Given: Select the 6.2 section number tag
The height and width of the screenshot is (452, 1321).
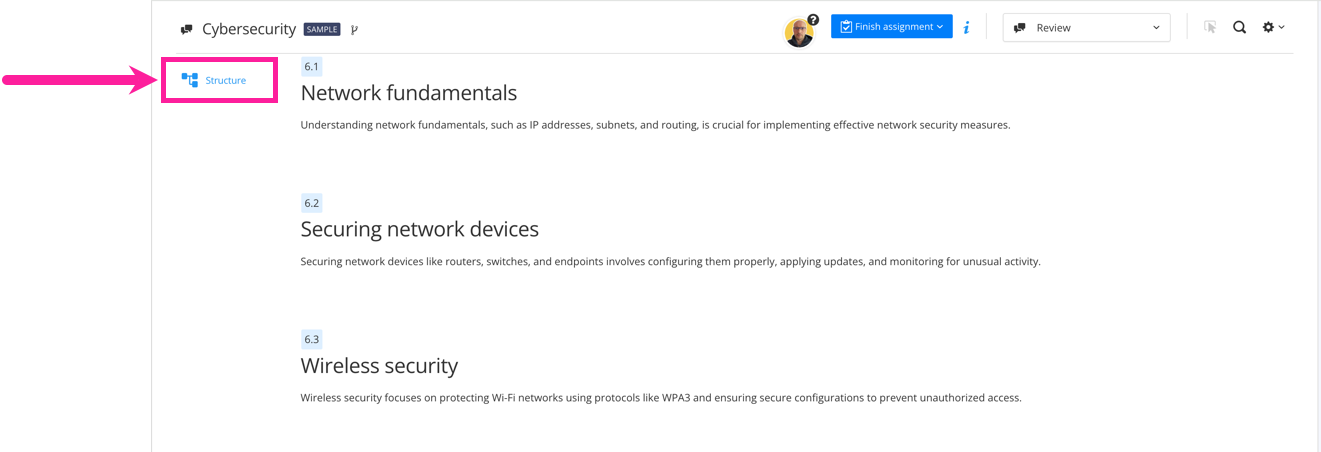Looking at the screenshot, I should coord(311,203).
